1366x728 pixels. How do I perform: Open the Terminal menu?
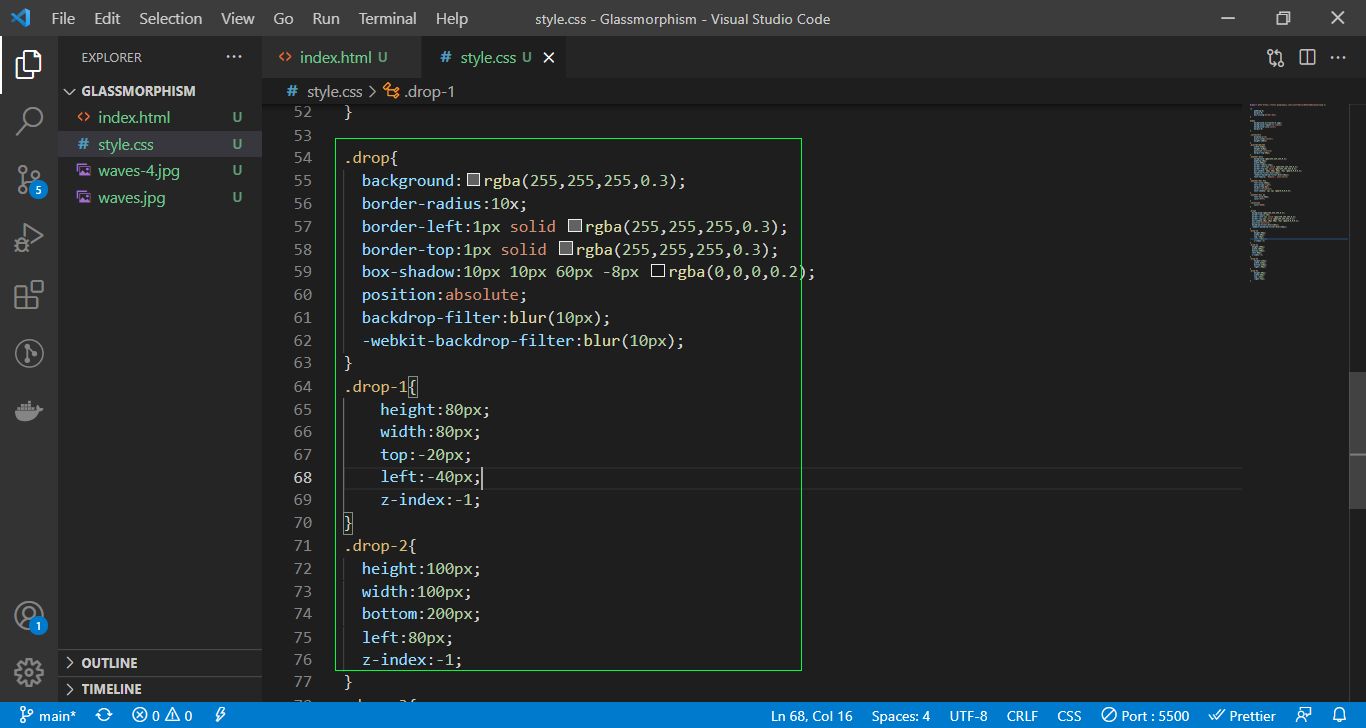coord(387,18)
